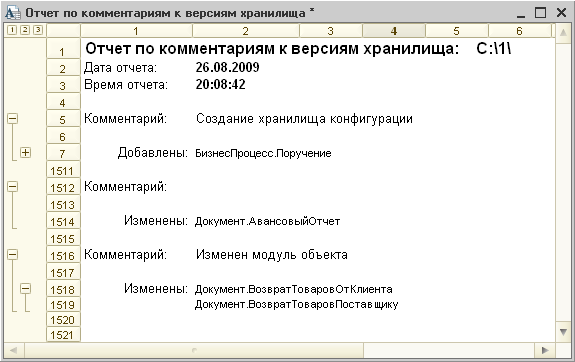Click the horizontal scrollbar thumb
The width and height of the screenshot is (575, 362).
click(x=194, y=350)
